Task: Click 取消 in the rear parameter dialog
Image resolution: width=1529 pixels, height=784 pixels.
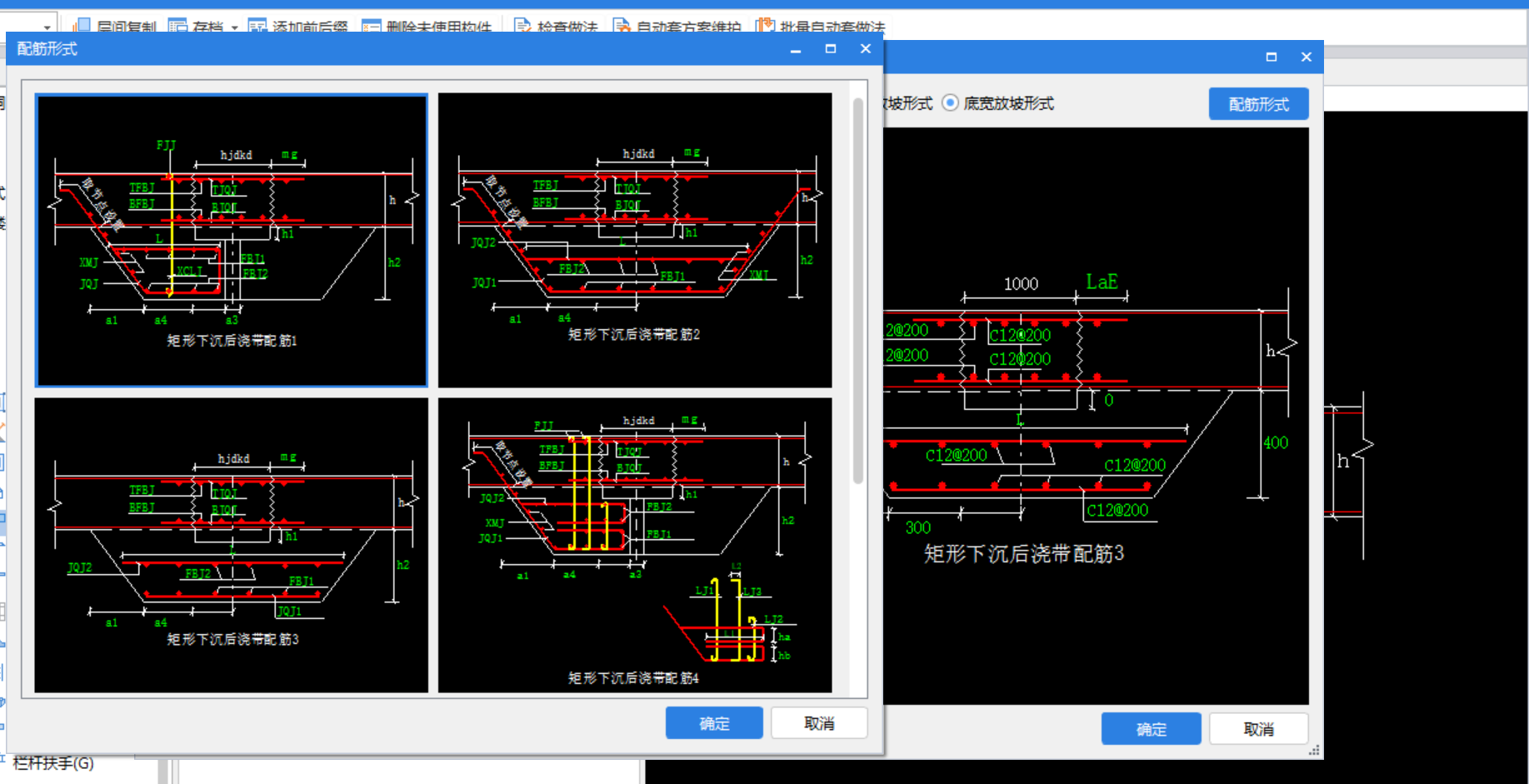Action: coord(1258,729)
